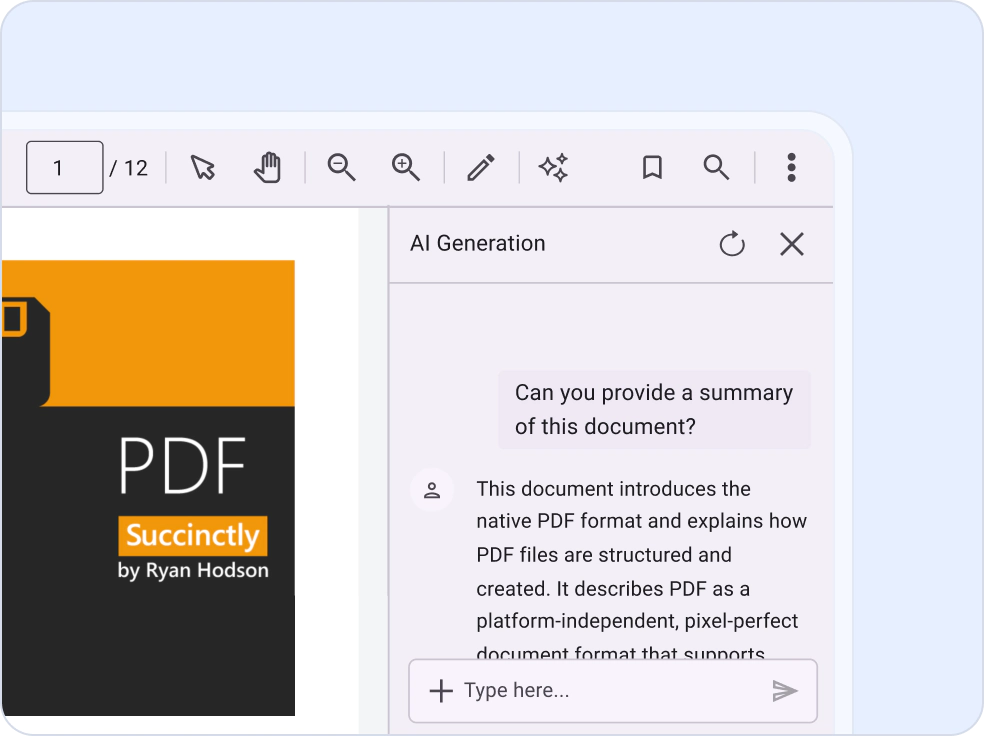The height and width of the screenshot is (736, 984).
Task: Open the bookmark panel
Action: [652, 168]
